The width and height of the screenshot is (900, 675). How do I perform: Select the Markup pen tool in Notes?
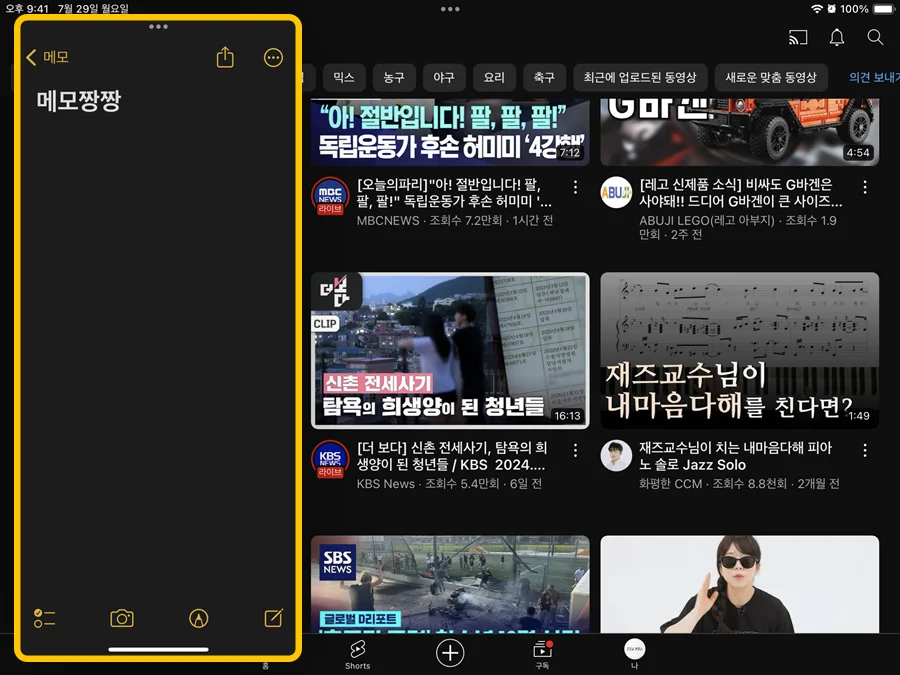click(x=198, y=618)
